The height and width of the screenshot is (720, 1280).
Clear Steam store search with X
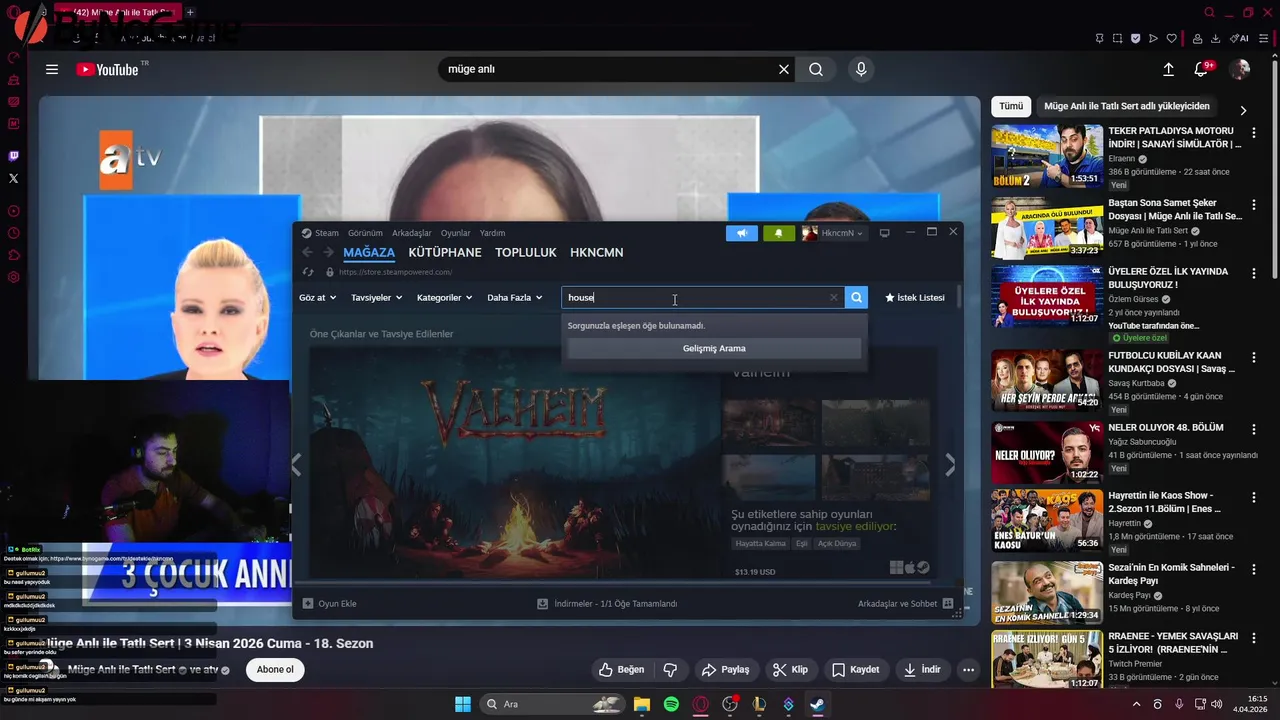(x=834, y=298)
